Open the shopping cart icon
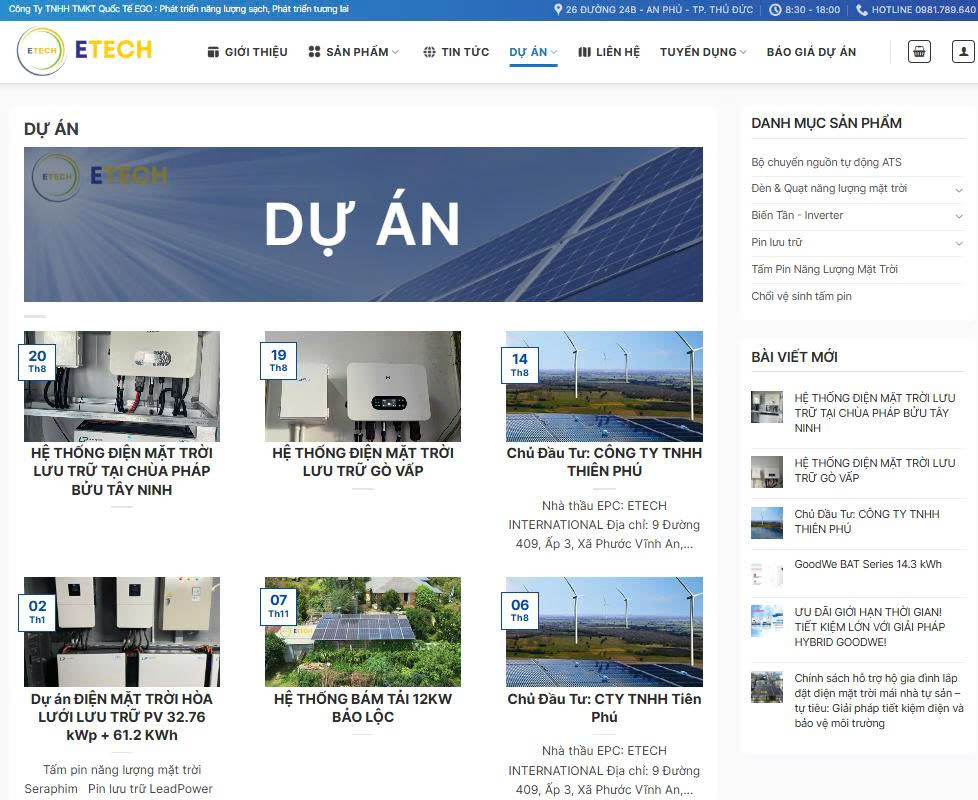The height and width of the screenshot is (800, 978). [x=919, y=52]
